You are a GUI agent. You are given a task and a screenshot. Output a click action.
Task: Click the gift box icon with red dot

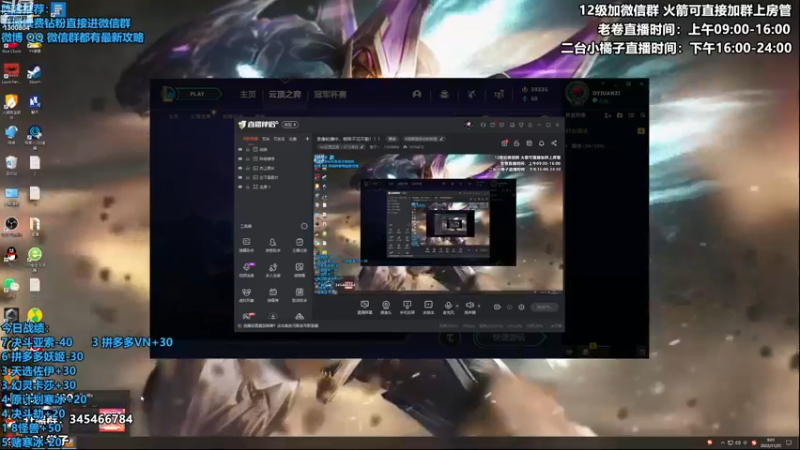tap(504, 143)
